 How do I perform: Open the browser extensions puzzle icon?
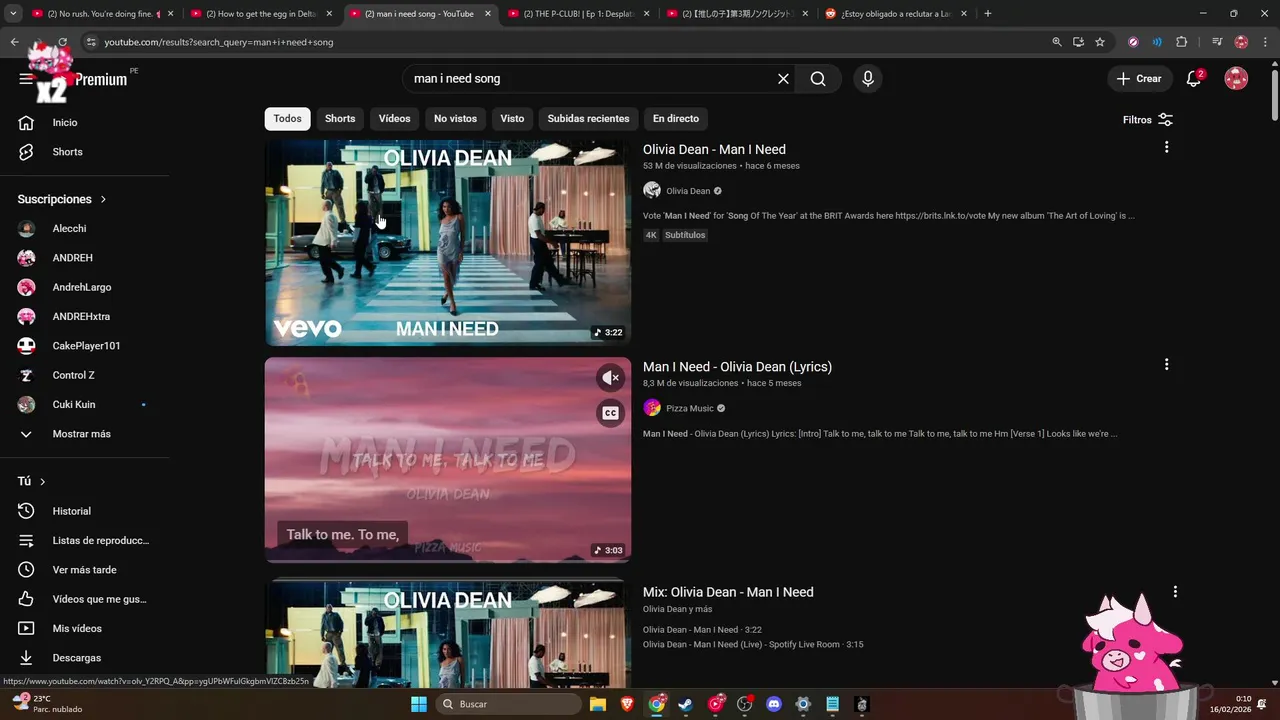click(1181, 42)
